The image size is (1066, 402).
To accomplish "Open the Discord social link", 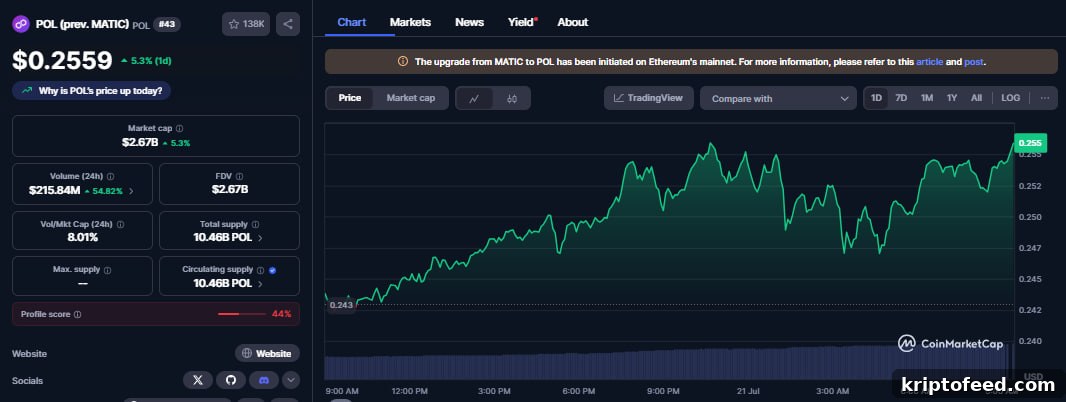I will 264,380.
